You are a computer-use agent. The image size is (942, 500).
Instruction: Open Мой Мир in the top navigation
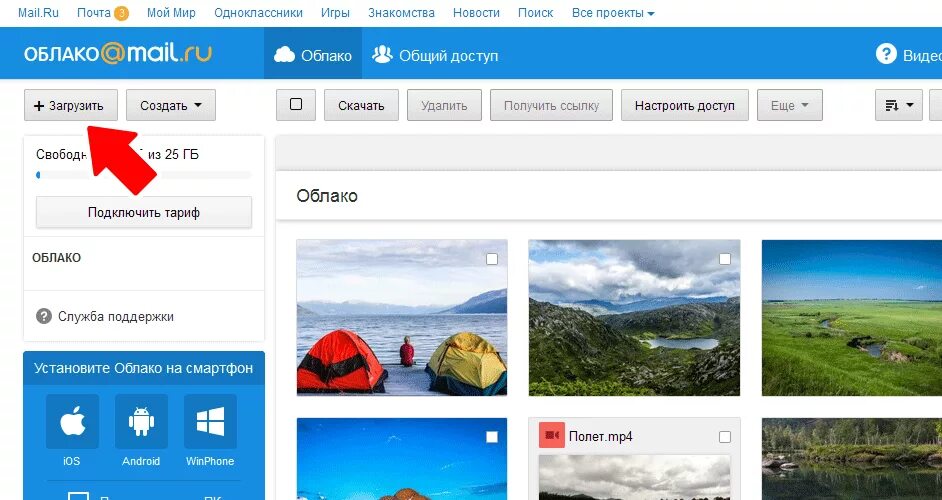point(171,13)
